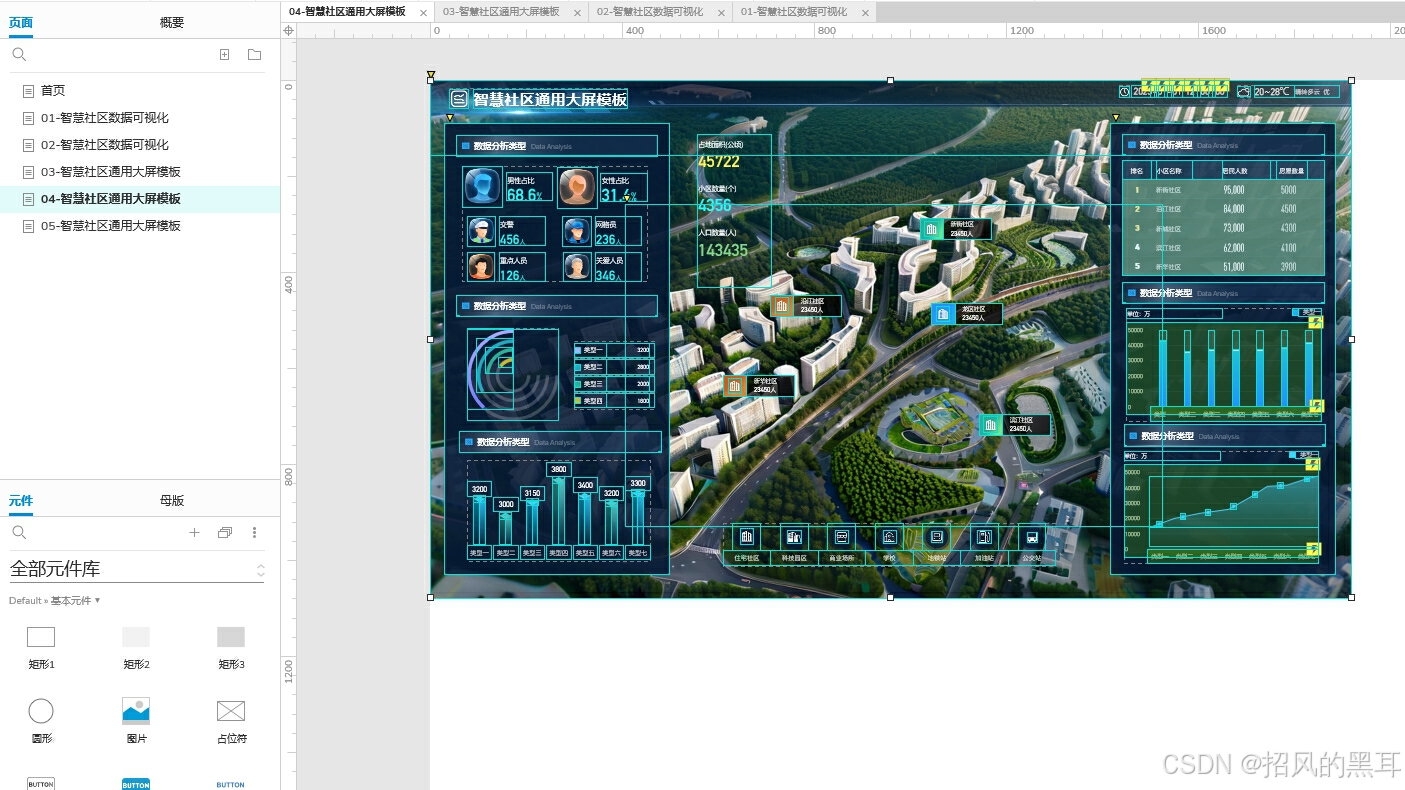Image resolution: width=1405 pixels, height=790 pixels.
Task: Select the weather cloud icon near 20~28℃
Action: [x=1244, y=91]
